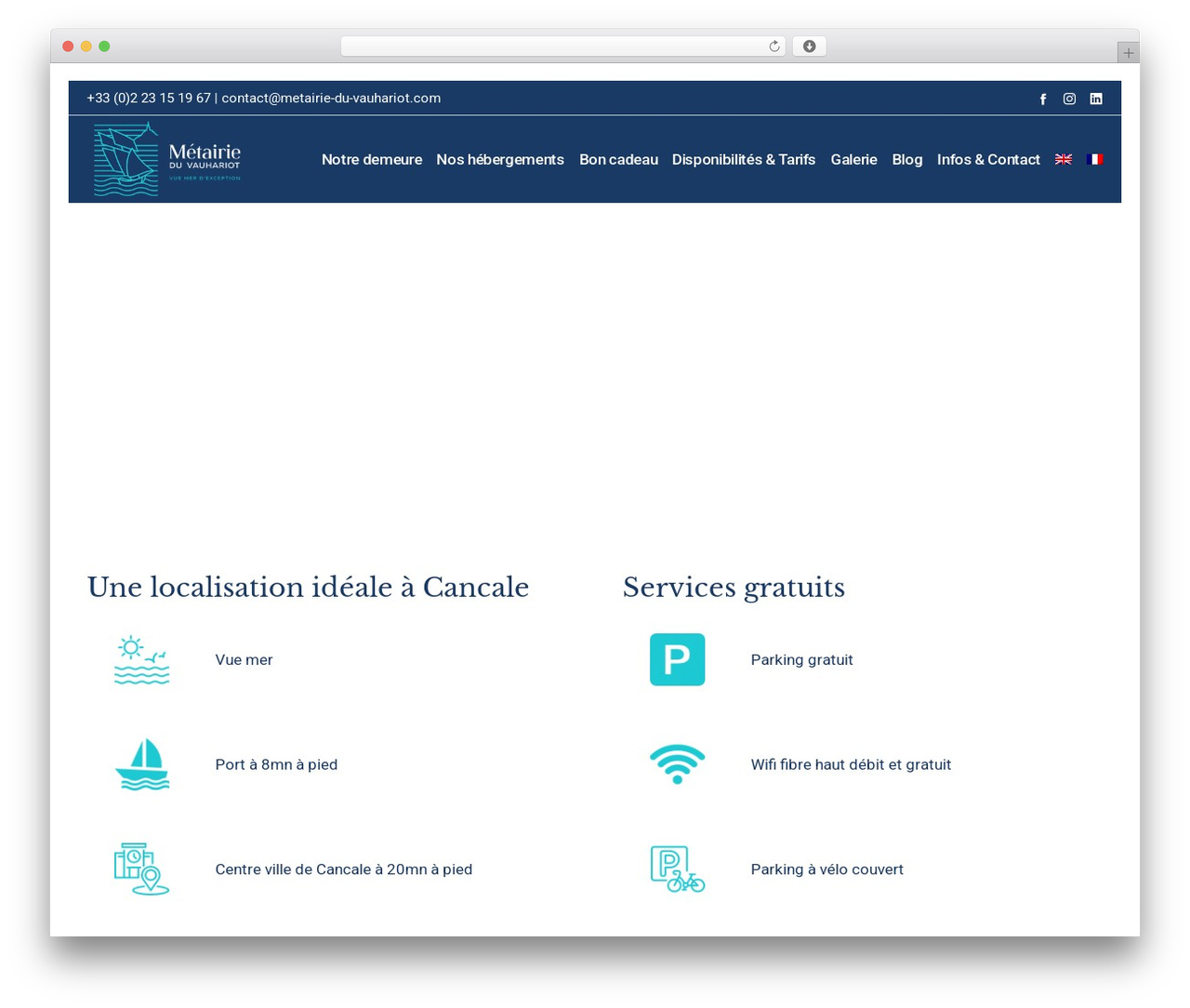Click the sailboat port icon
Screen dimensions: 1190x1008
141,764
